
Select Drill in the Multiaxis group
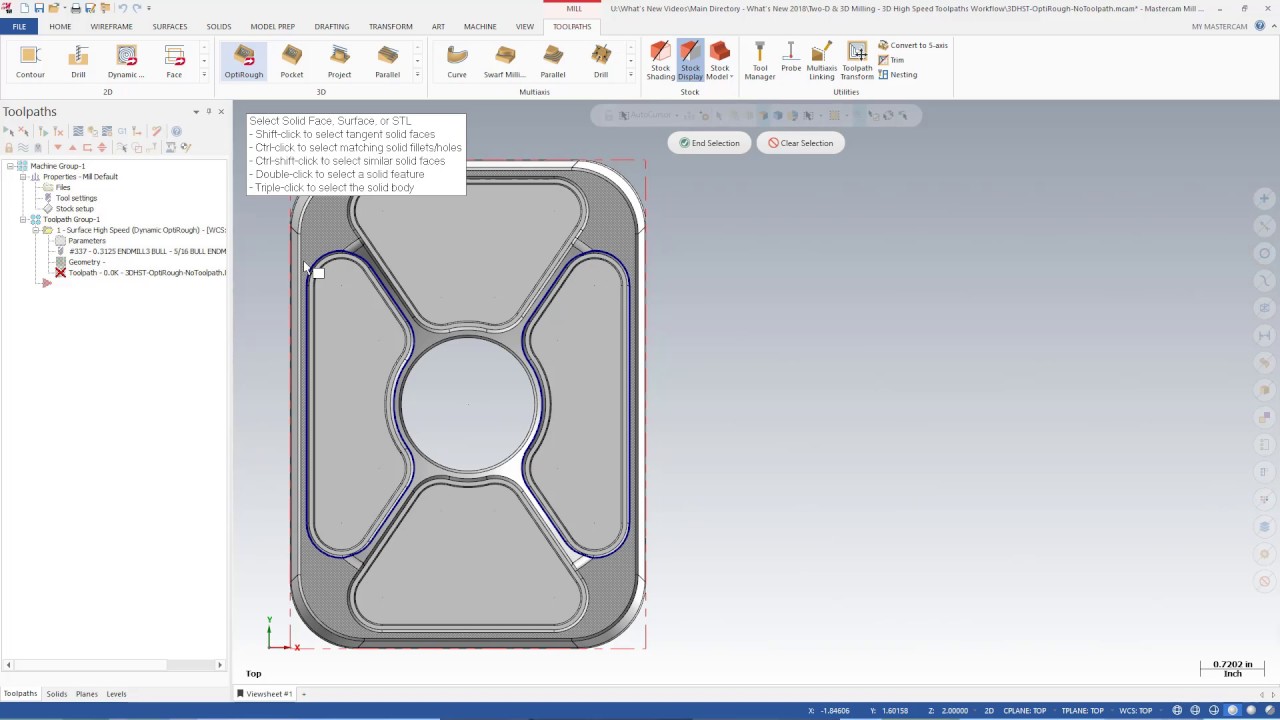pos(601,61)
